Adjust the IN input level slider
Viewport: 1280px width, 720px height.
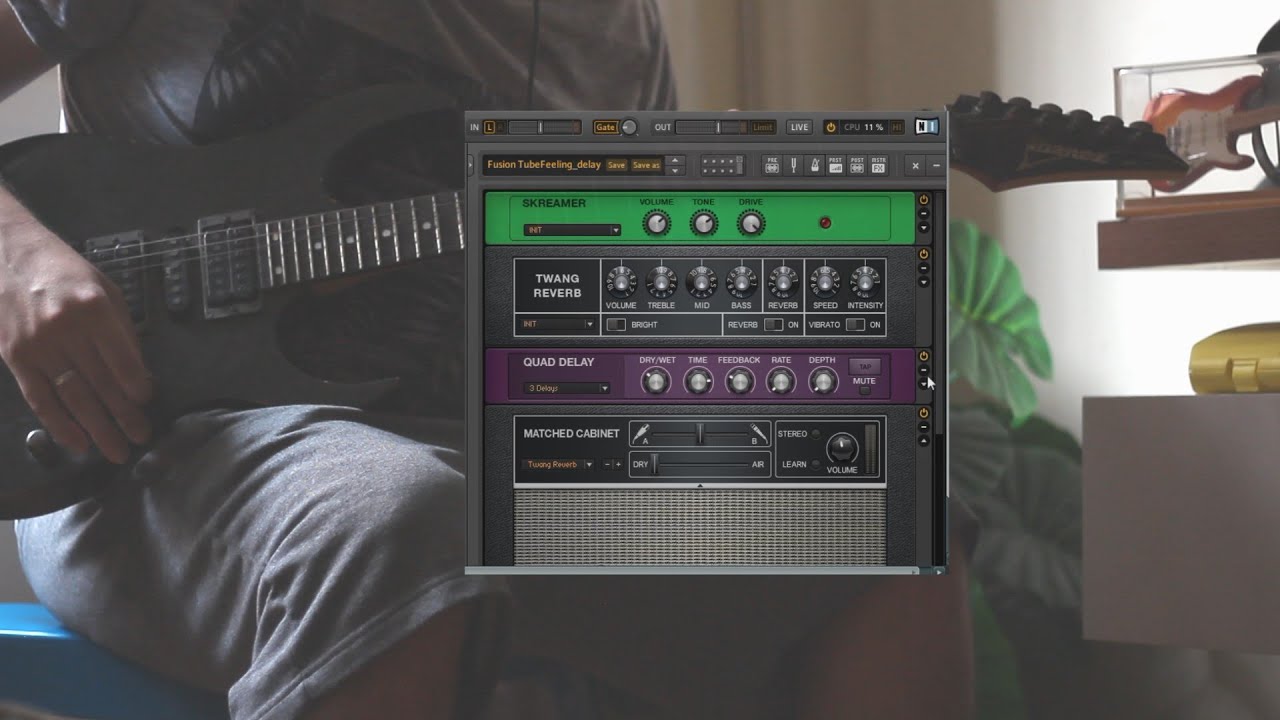[544, 127]
